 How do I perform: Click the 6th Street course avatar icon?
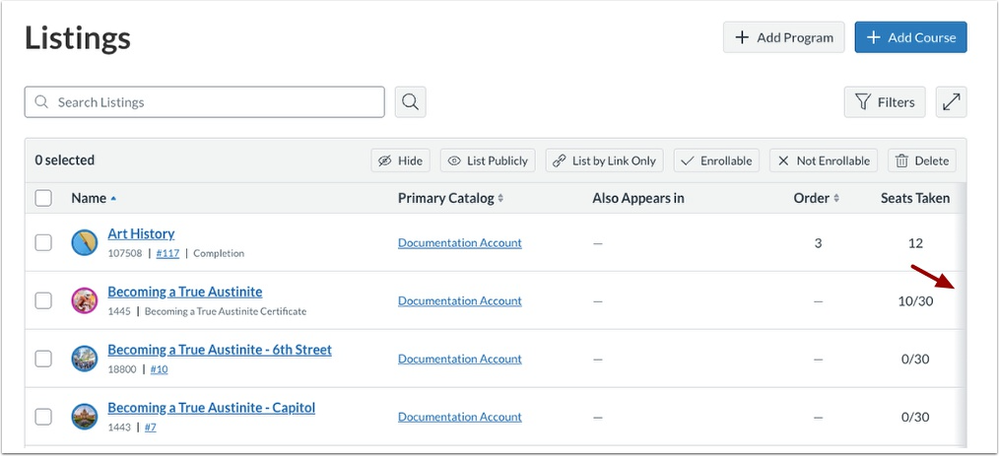(x=85, y=359)
